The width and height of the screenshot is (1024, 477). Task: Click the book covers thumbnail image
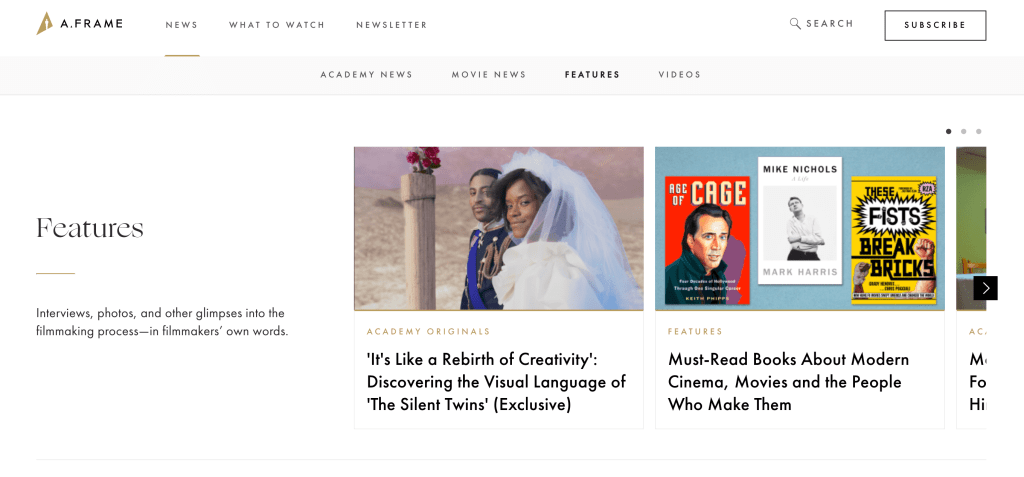point(799,228)
